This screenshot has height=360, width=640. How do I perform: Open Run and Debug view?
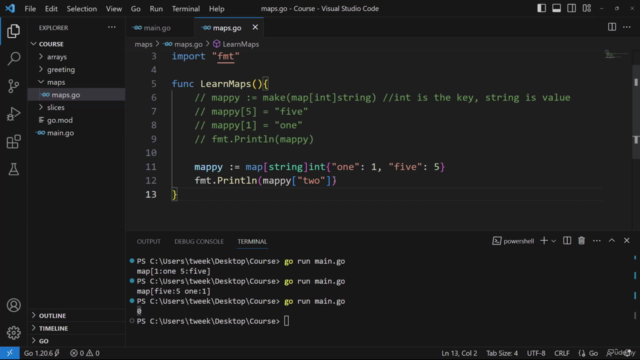(x=13, y=114)
